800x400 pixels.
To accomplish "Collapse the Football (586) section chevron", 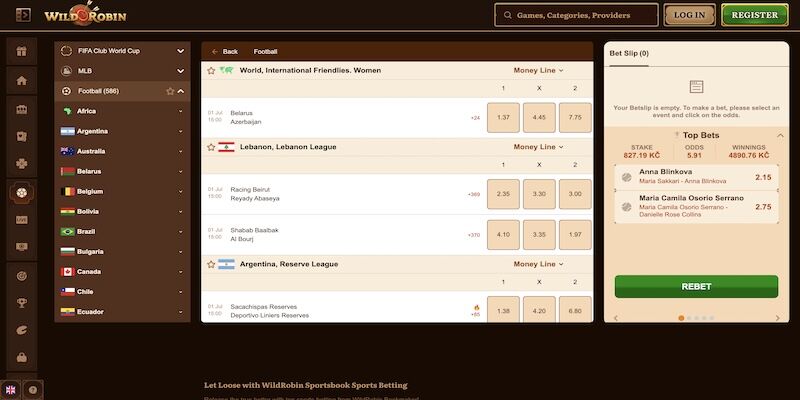I will click(181, 91).
